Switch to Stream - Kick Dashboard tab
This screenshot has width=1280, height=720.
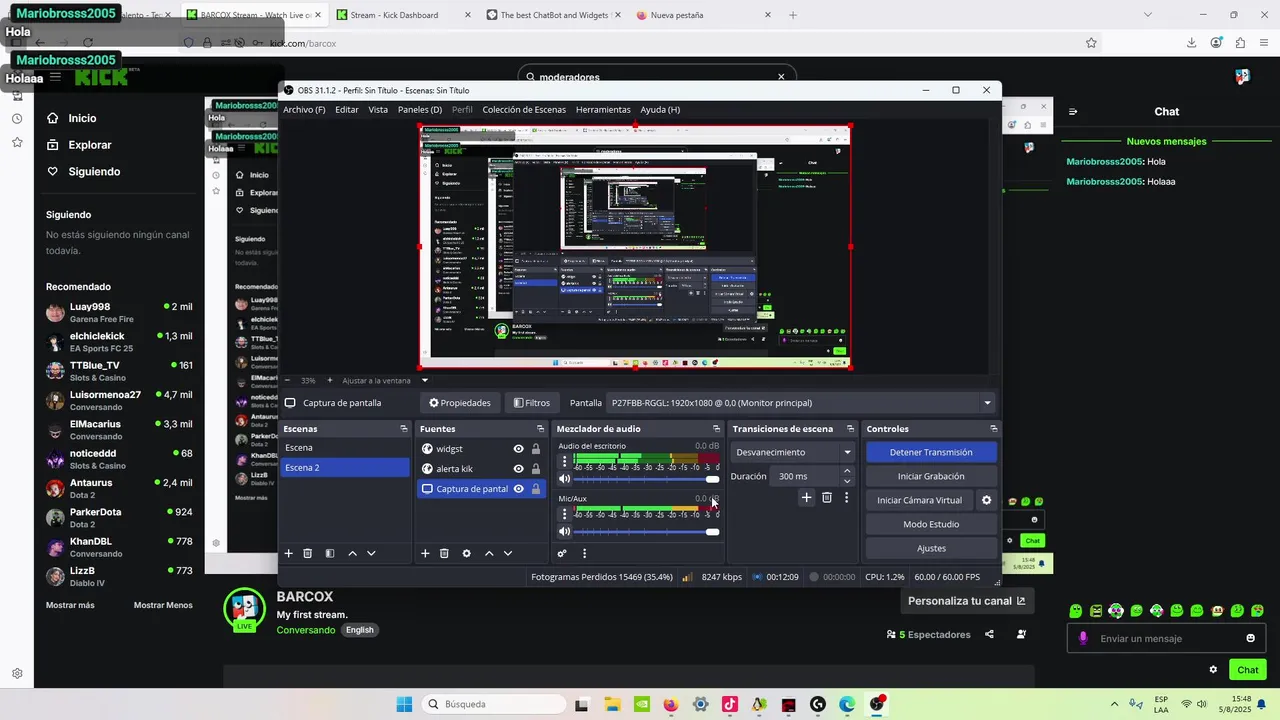click(402, 15)
